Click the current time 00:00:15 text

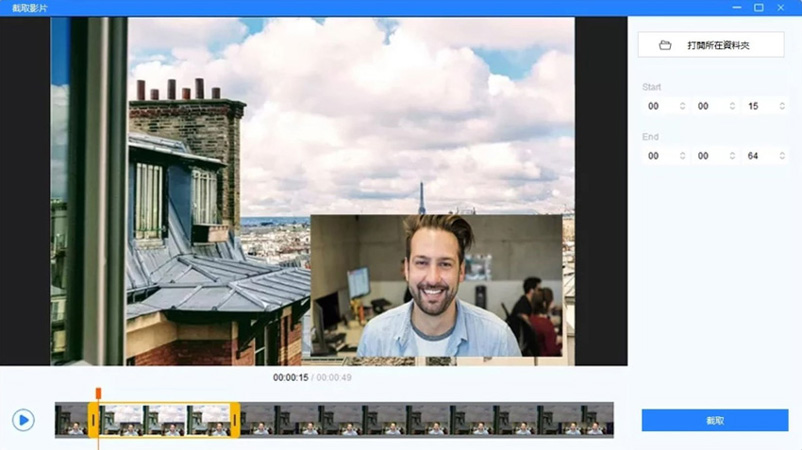point(291,377)
